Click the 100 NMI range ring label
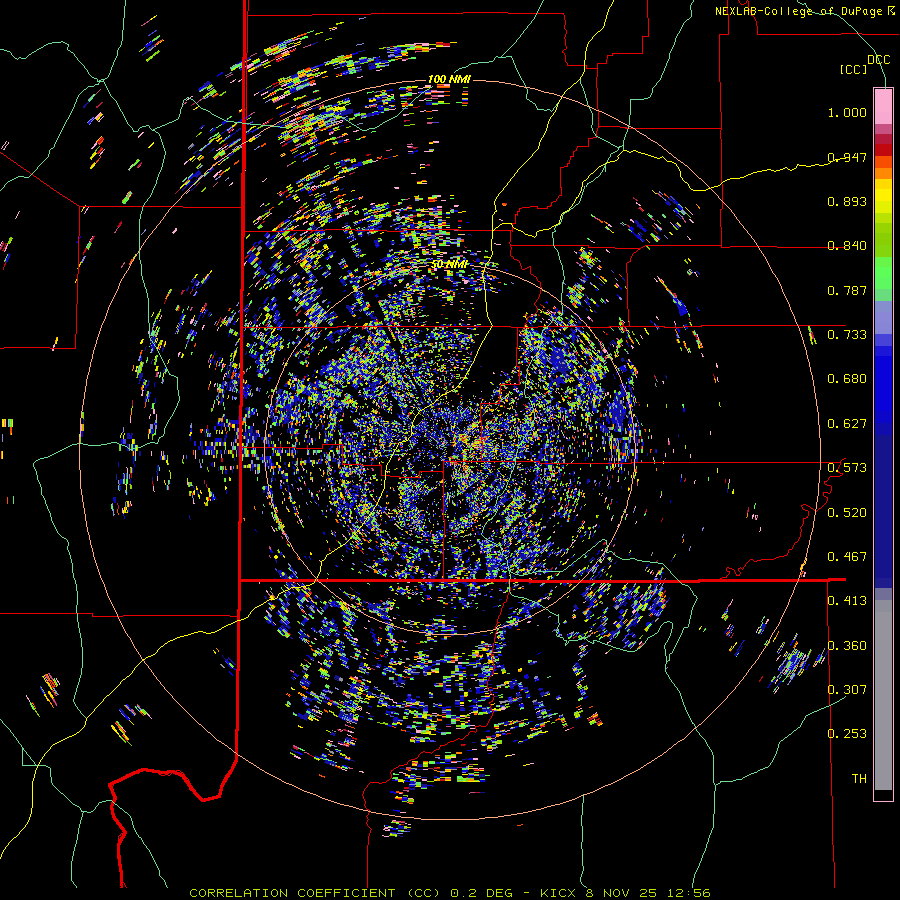The image size is (900, 900). click(x=449, y=79)
